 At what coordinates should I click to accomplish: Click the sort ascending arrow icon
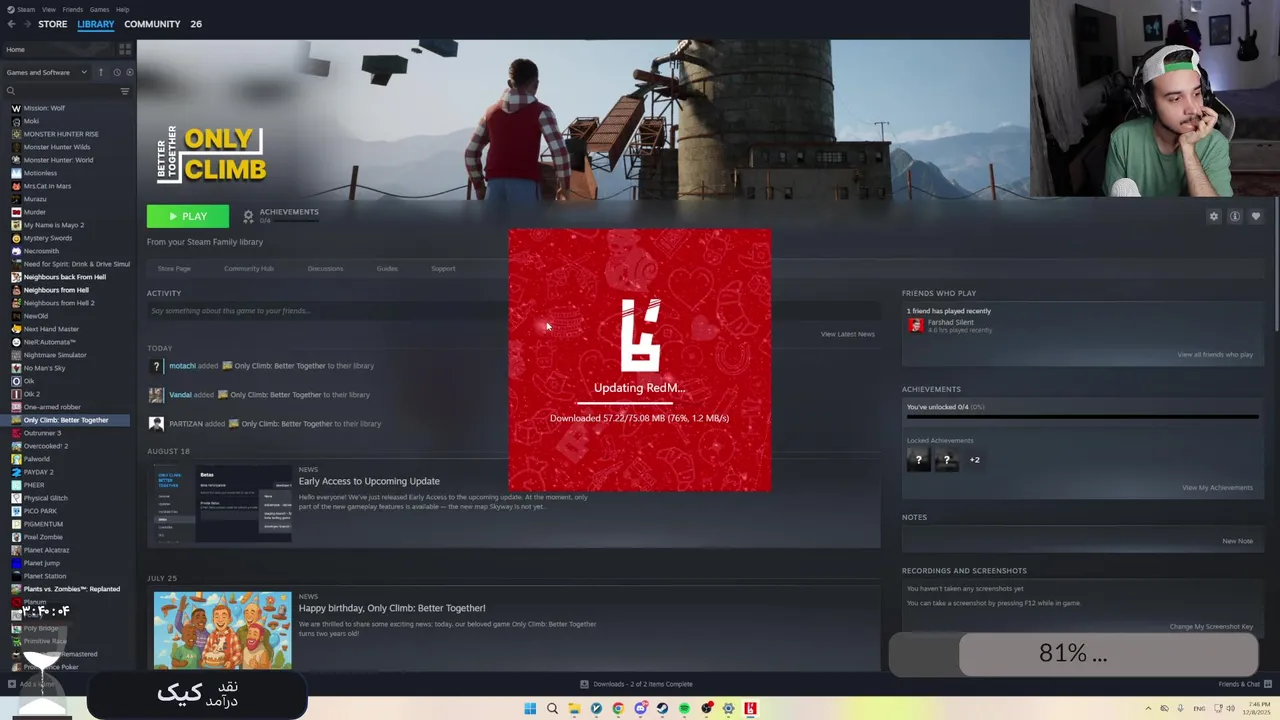[100, 72]
